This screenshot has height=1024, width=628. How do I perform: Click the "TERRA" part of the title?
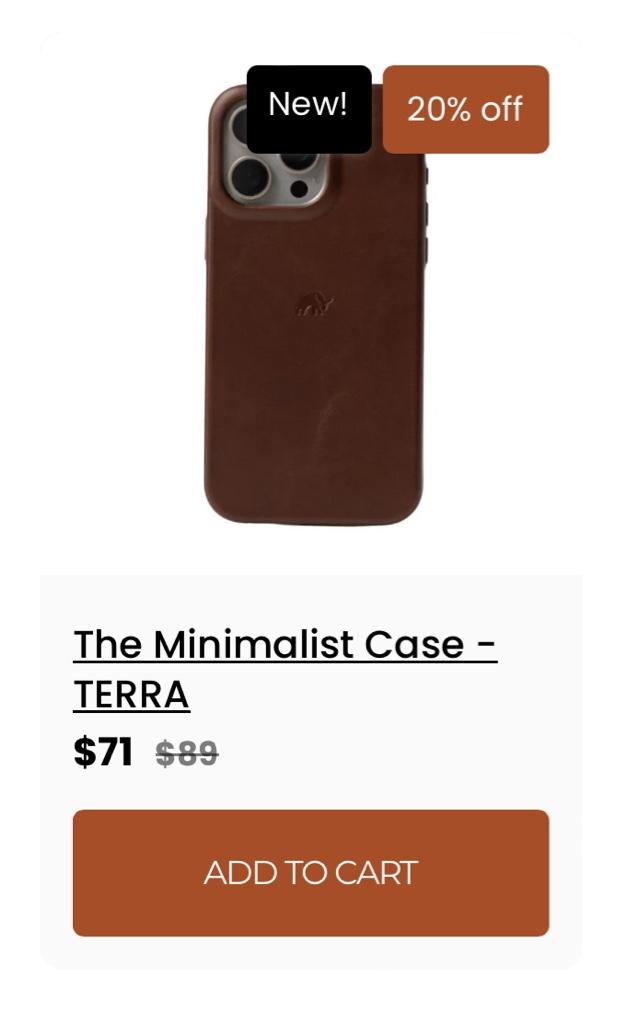point(131,694)
